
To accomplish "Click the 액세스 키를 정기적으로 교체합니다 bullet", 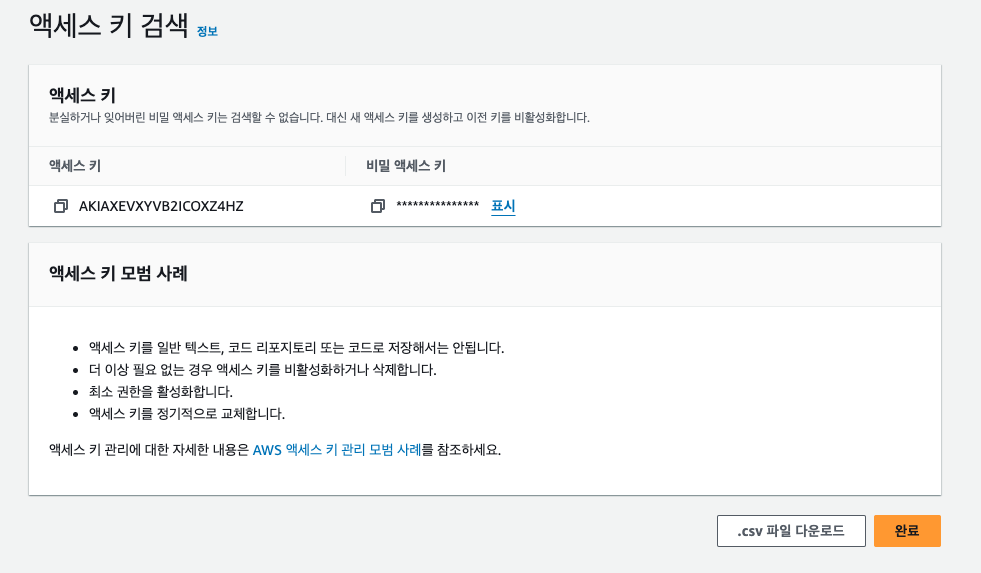I will point(187,414).
